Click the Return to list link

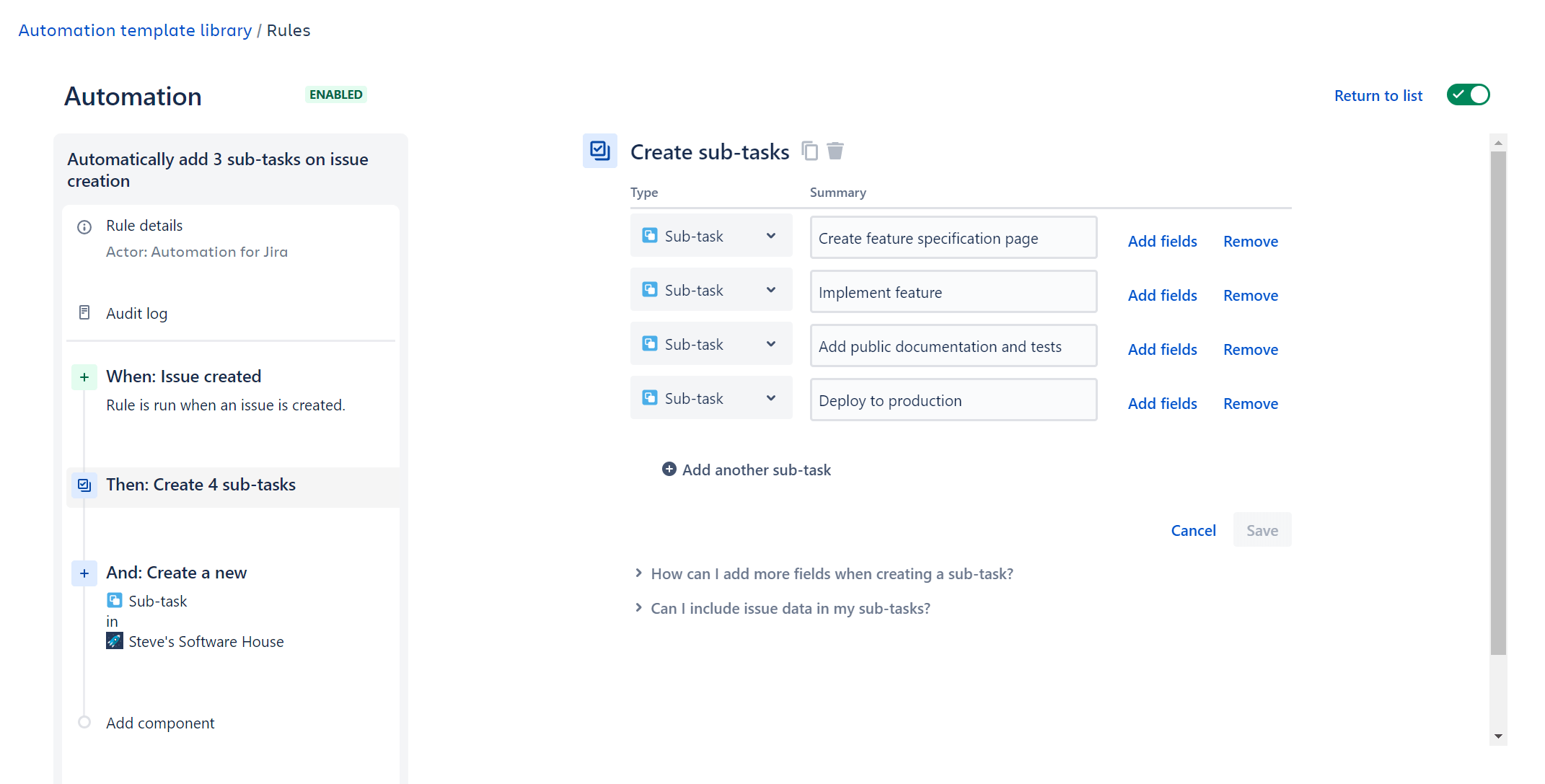(1378, 95)
